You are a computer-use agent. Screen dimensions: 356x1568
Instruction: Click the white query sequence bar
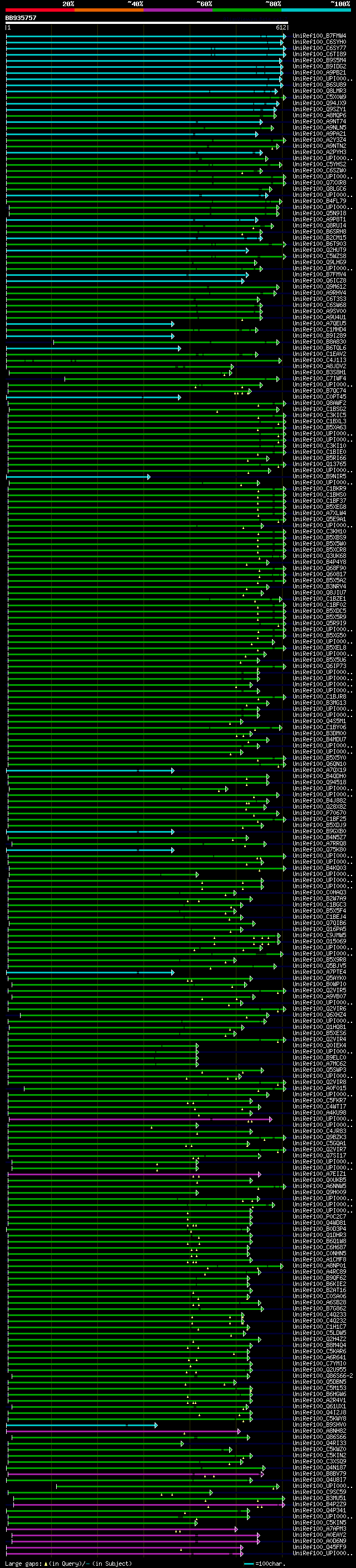(147, 22)
